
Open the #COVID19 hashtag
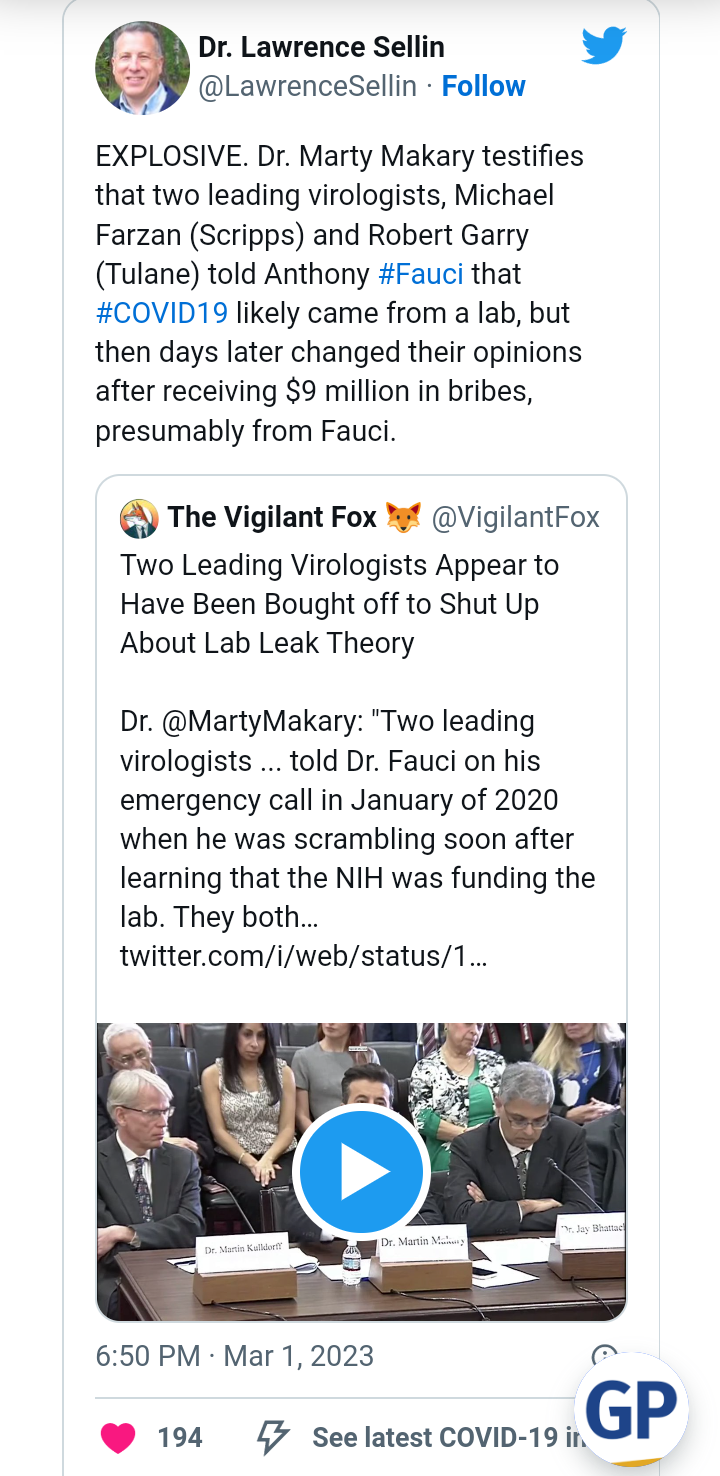162,313
